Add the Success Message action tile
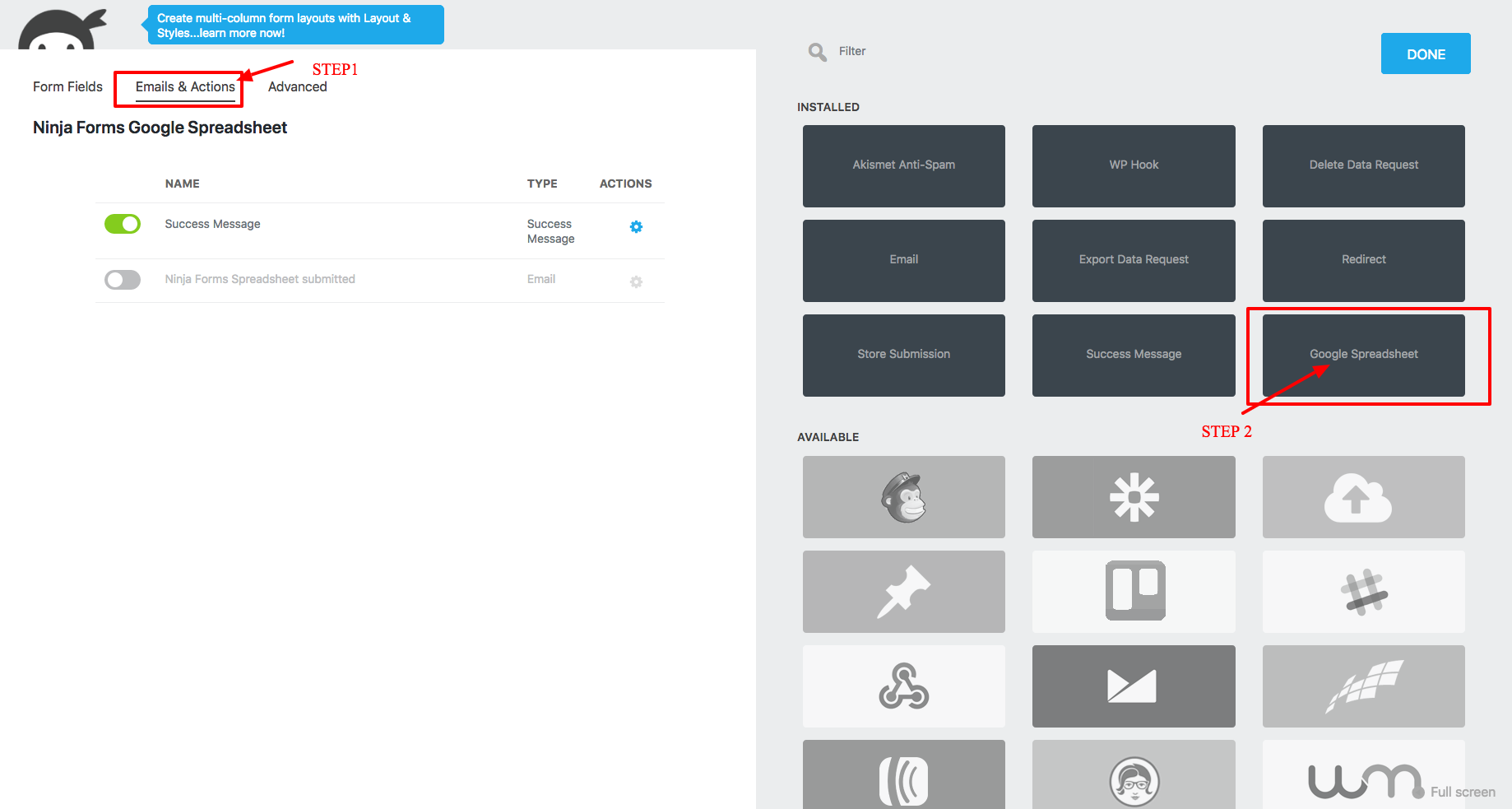This screenshot has height=809, width=1512. pos(1134,356)
